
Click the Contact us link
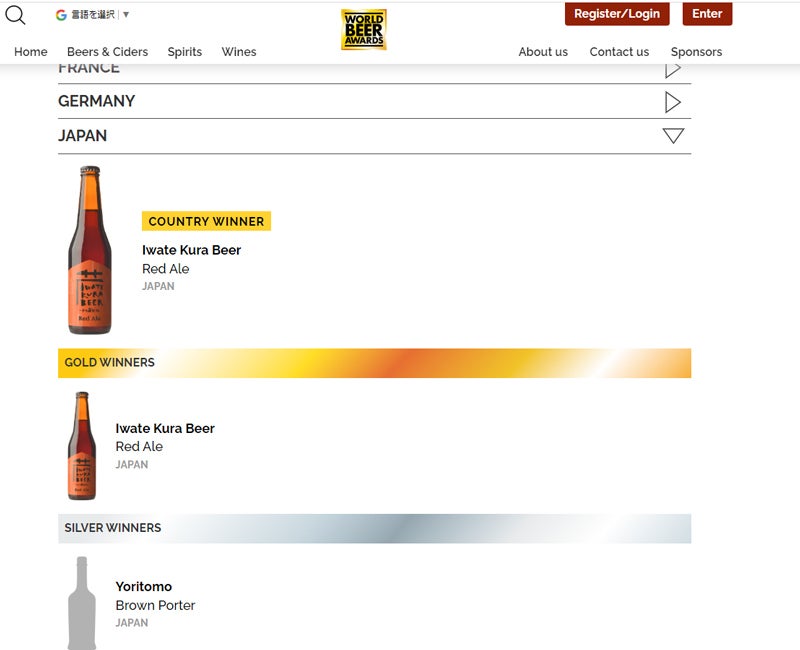619,52
